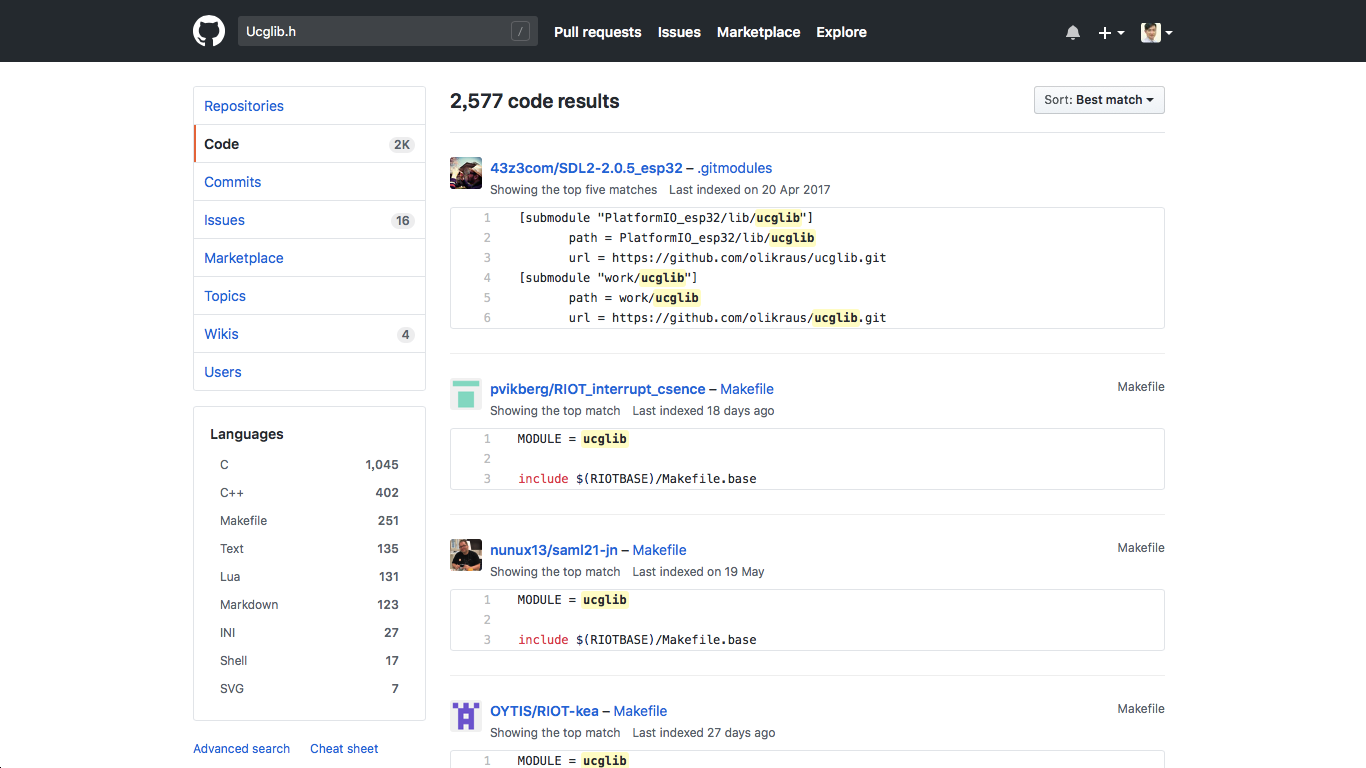The image size is (1366, 768).
Task: Click the 43z3com repository avatar
Action: point(466,173)
